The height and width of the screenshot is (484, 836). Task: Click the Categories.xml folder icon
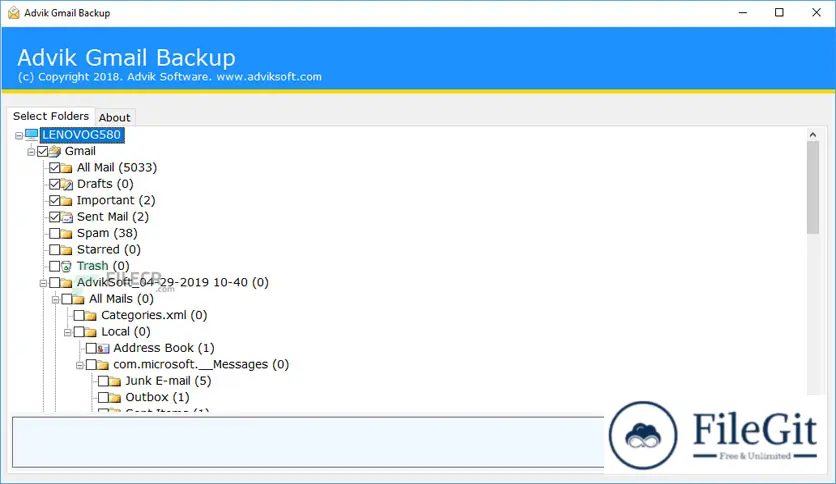click(x=91, y=316)
